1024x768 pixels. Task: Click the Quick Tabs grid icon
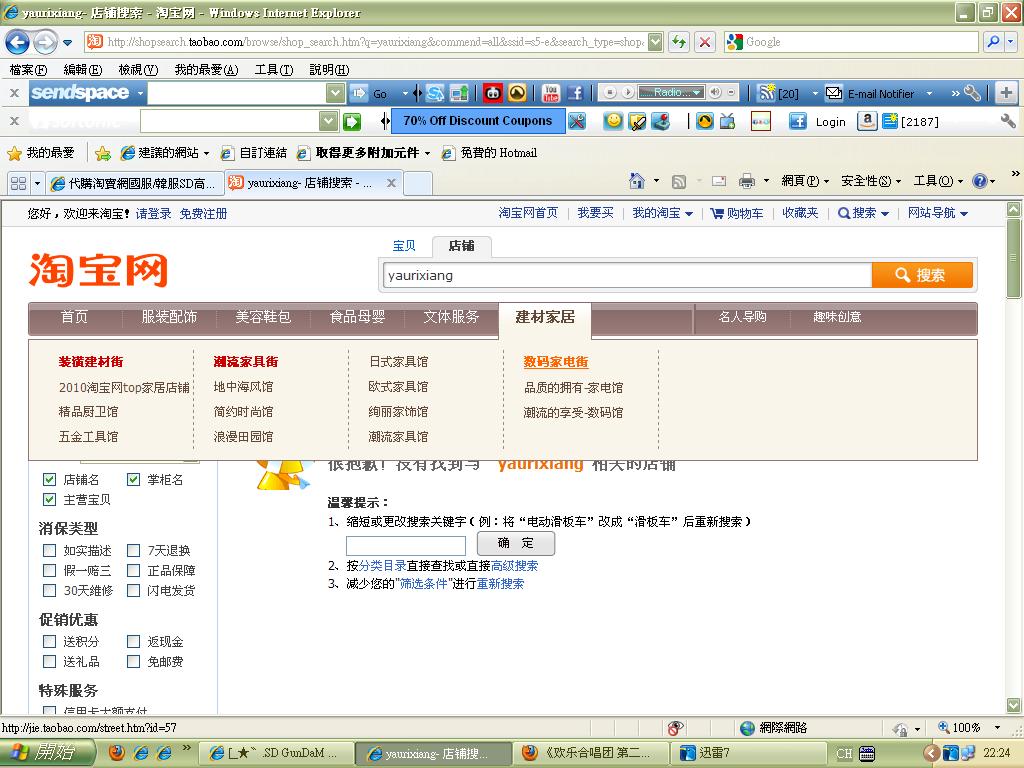click(x=18, y=184)
